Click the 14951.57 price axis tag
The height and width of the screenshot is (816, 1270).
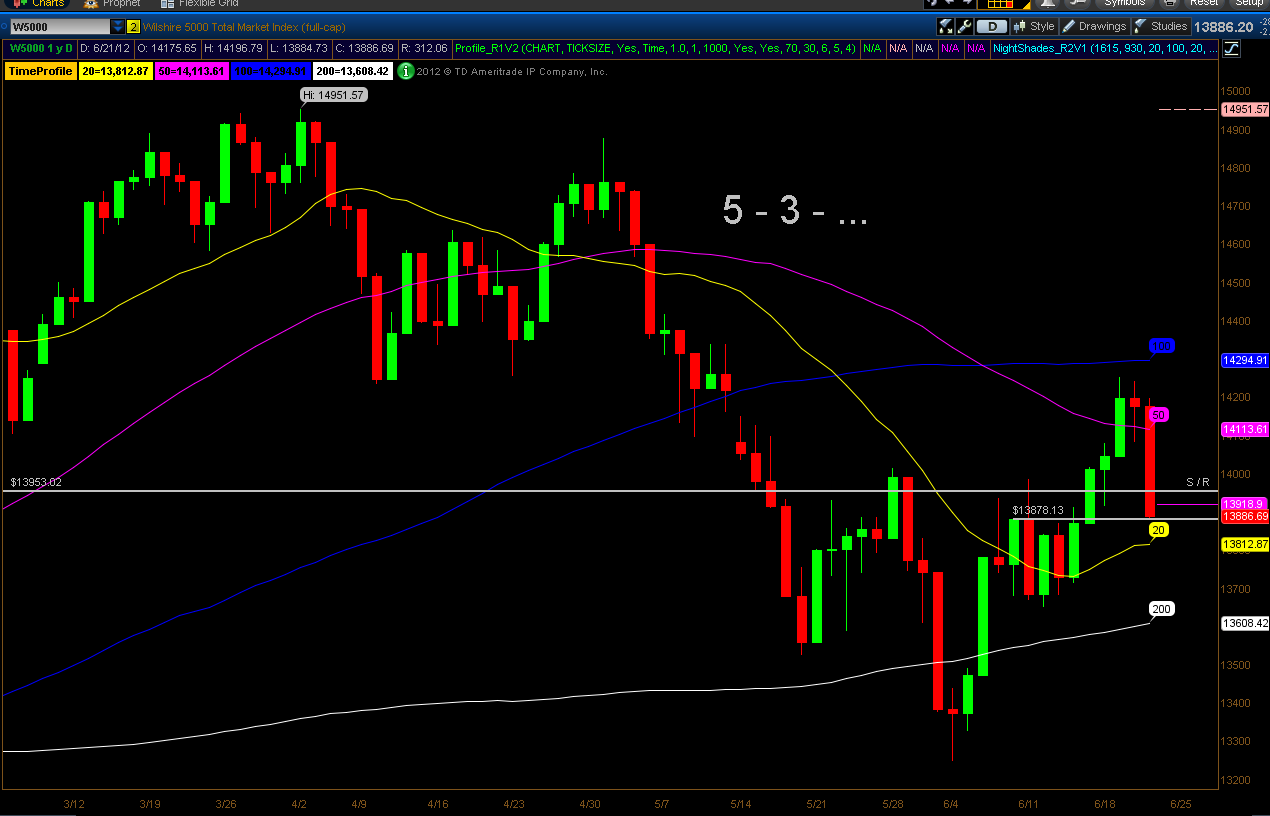pos(1245,109)
